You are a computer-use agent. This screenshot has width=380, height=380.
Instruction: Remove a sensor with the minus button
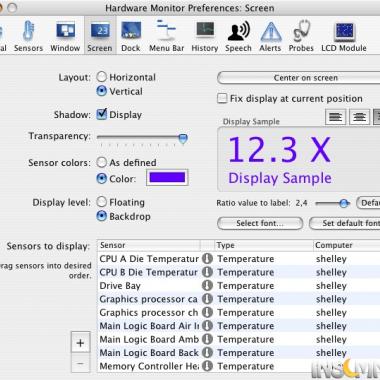80,363
